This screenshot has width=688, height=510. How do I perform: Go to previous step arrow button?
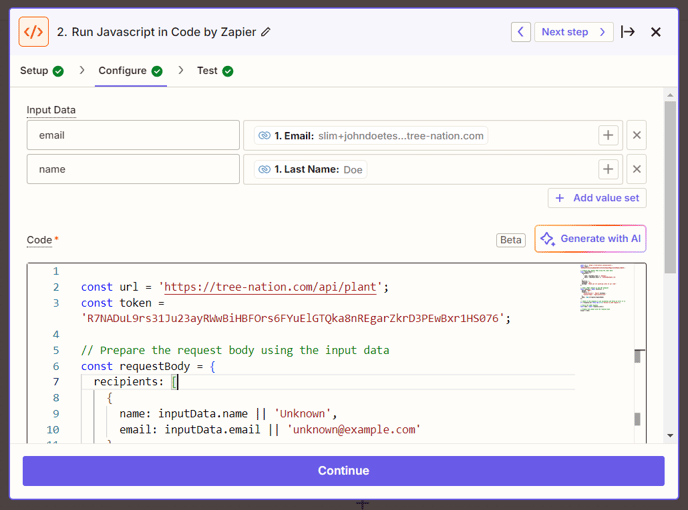pos(521,32)
